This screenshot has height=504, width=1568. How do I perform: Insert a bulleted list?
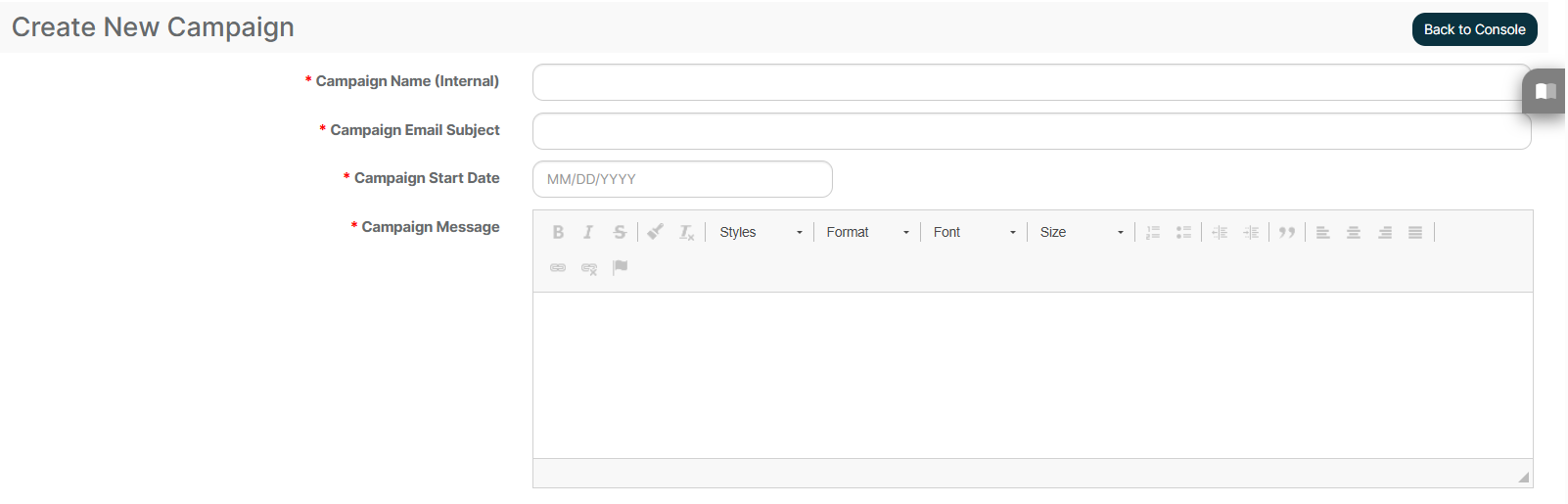tap(1184, 232)
